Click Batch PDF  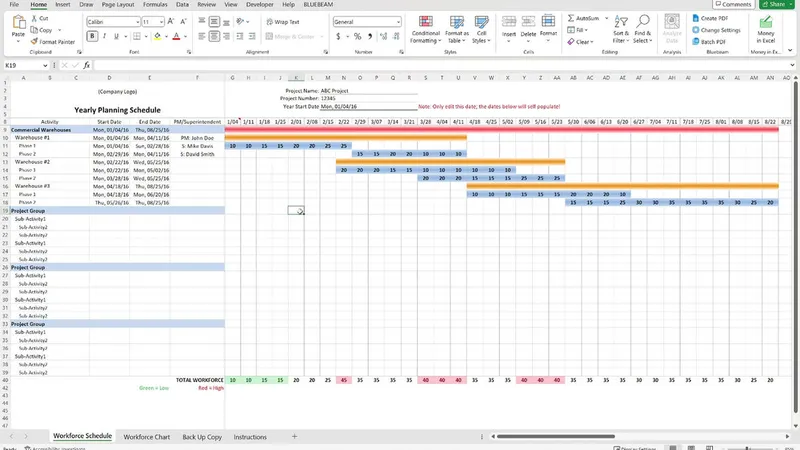coord(709,42)
